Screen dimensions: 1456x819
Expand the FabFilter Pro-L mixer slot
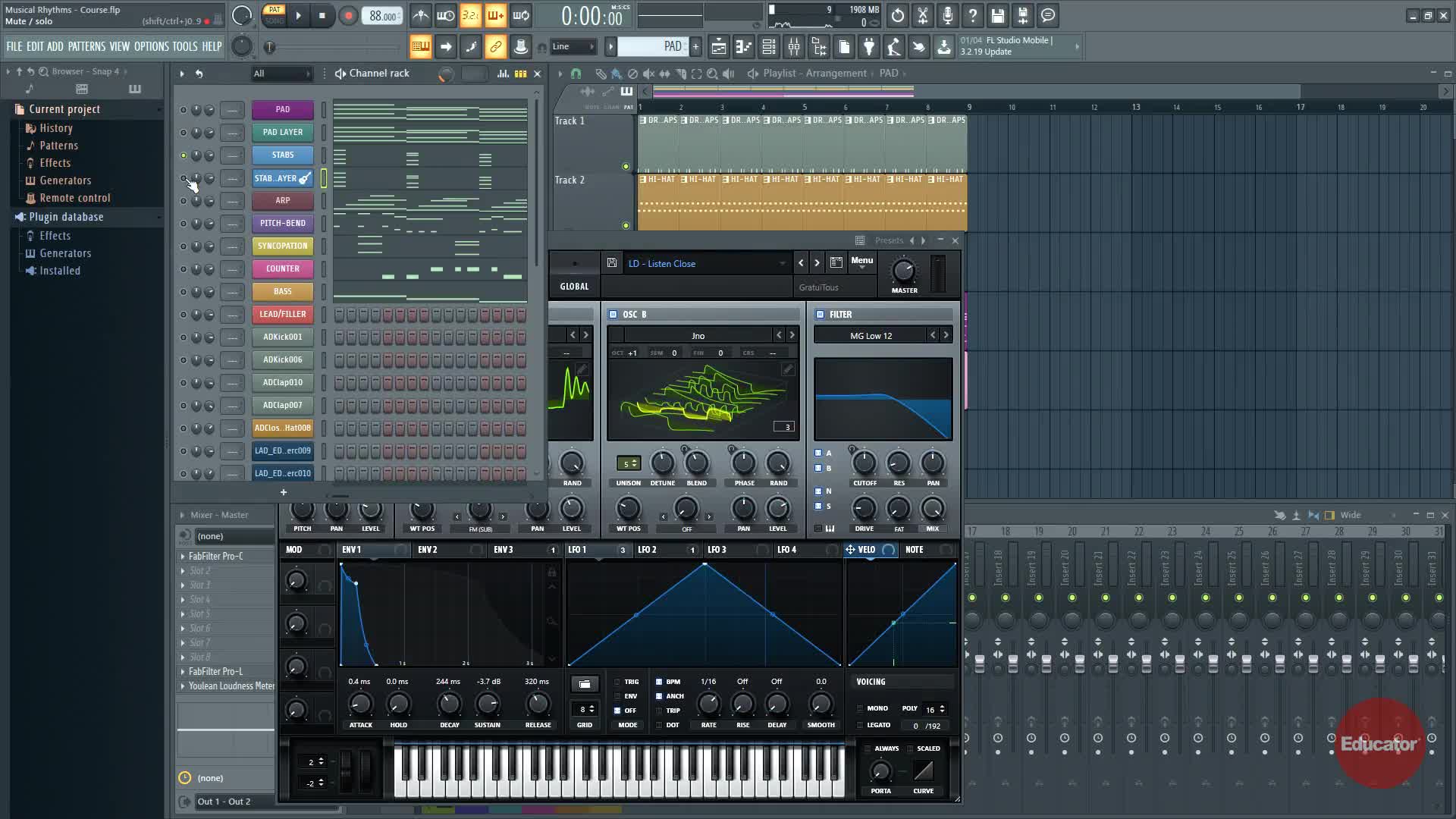click(183, 672)
